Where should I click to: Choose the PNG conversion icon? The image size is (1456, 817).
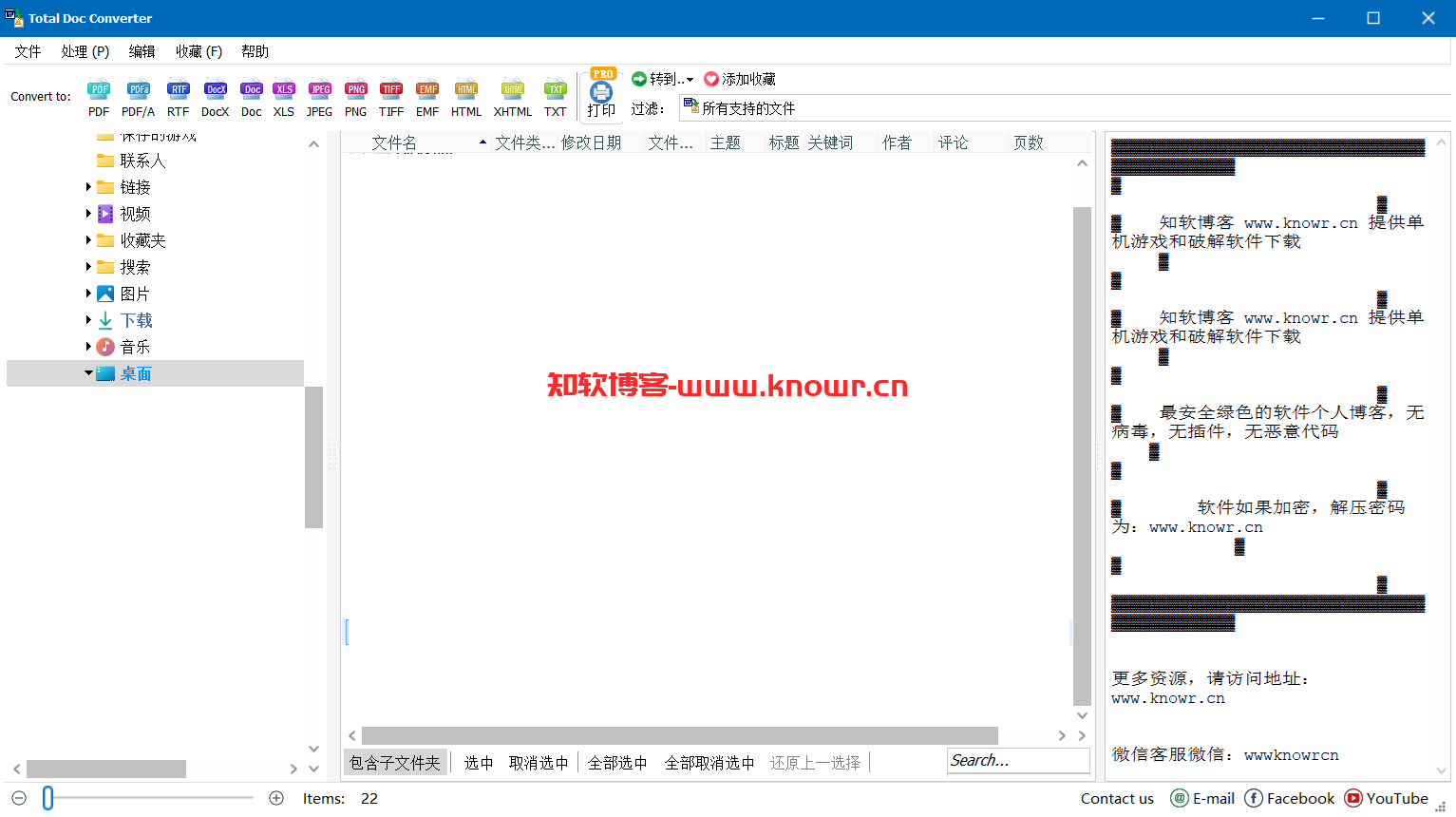click(356, 98)
